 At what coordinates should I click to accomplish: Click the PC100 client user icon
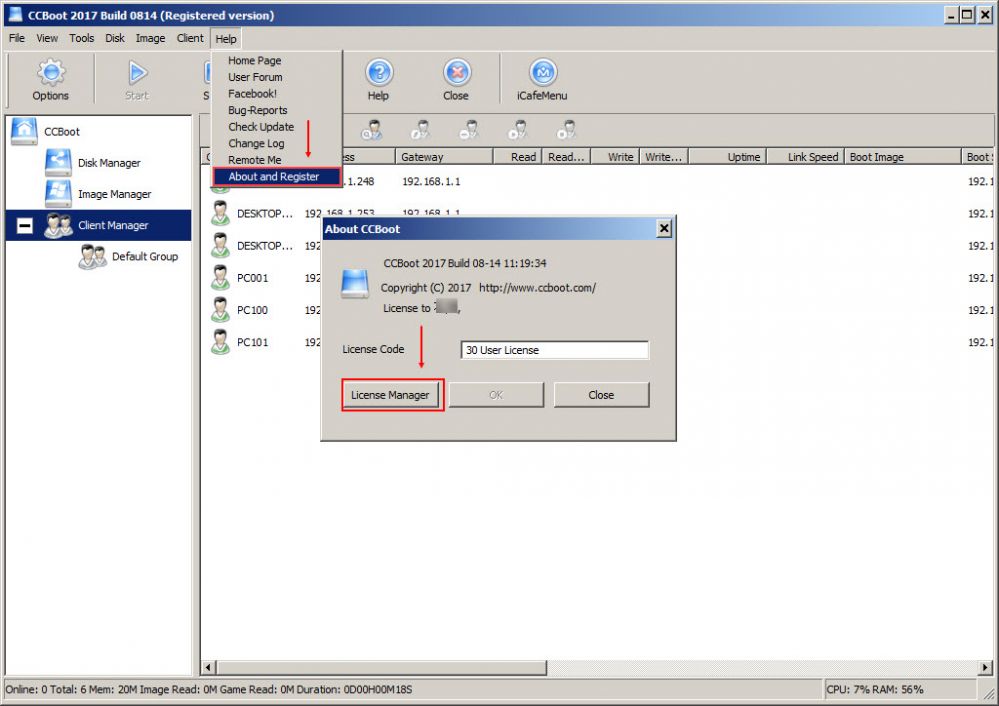pos(220,310)
